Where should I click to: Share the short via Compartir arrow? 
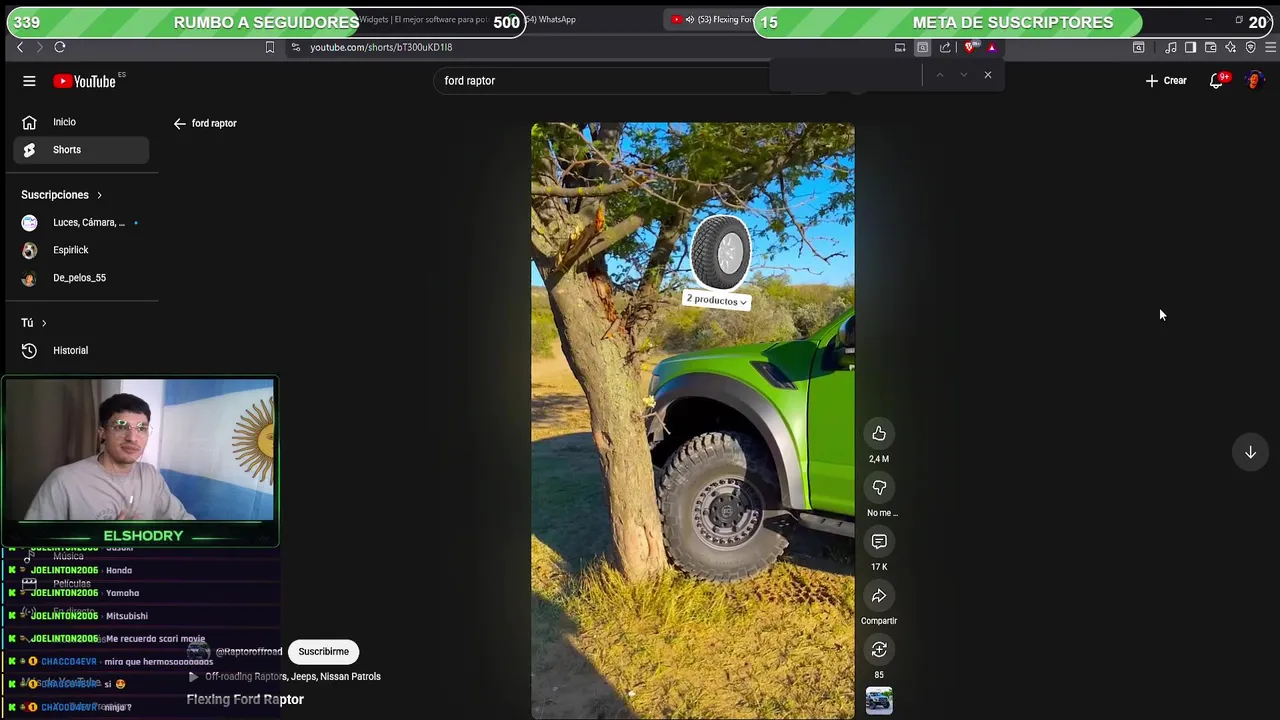879,596
